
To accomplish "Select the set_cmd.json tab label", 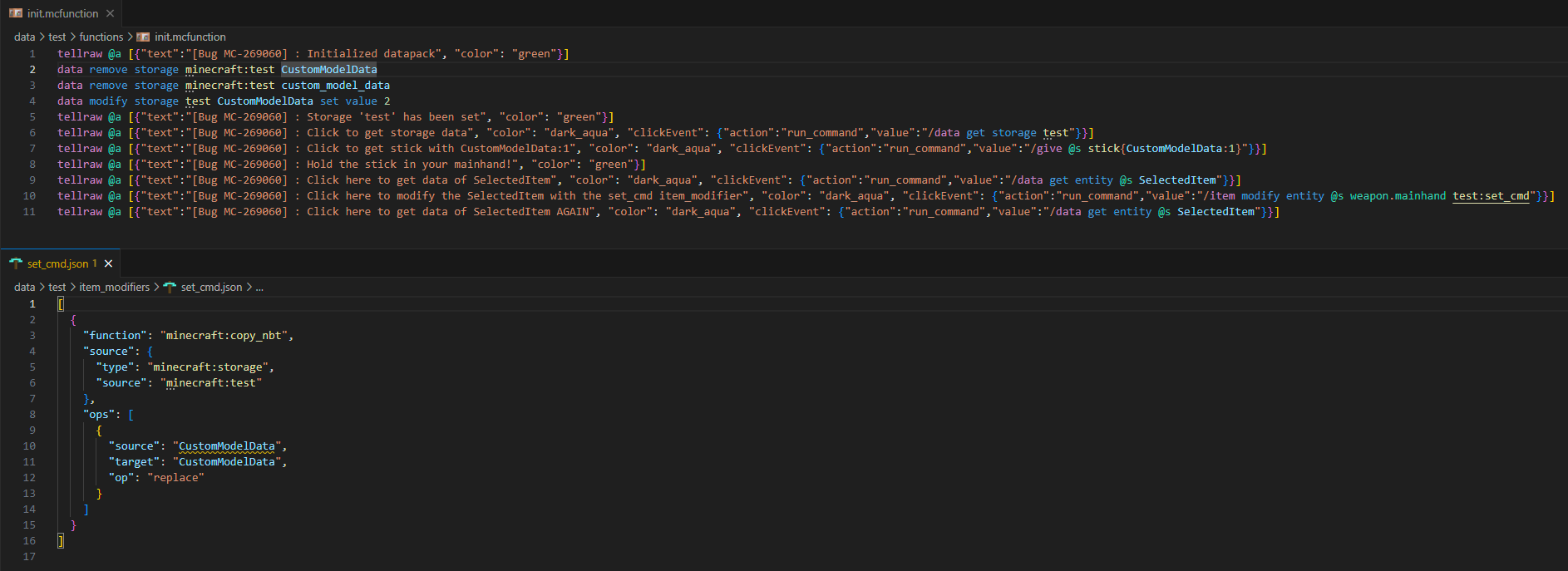I will [57, 263].
